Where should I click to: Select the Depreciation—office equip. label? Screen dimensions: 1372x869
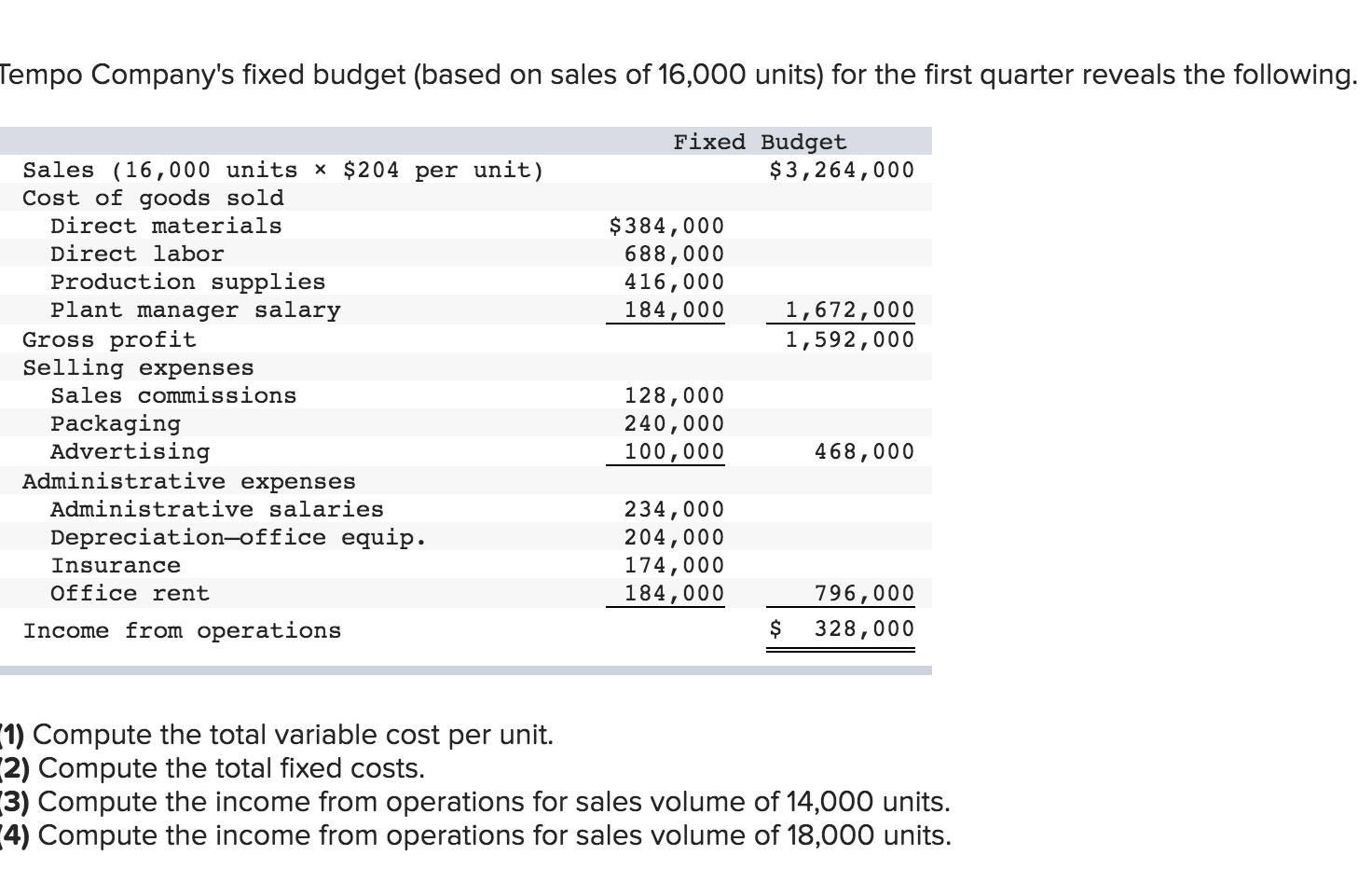pos(239,537)
